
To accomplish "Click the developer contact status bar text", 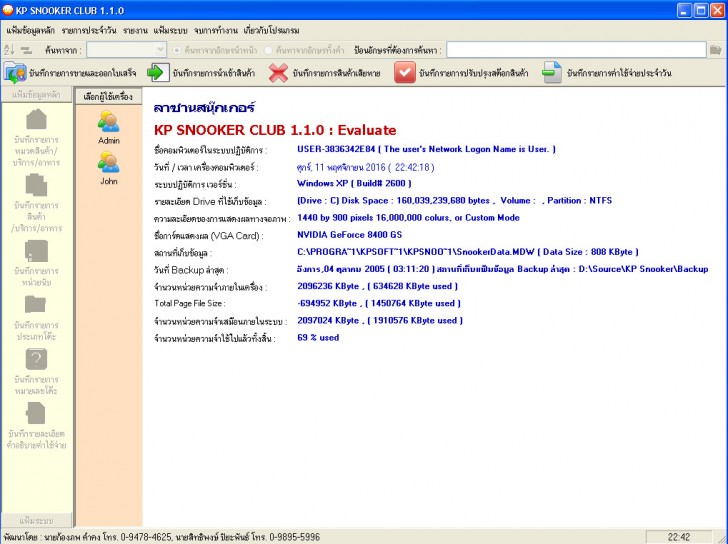I will tap(162, 537).
